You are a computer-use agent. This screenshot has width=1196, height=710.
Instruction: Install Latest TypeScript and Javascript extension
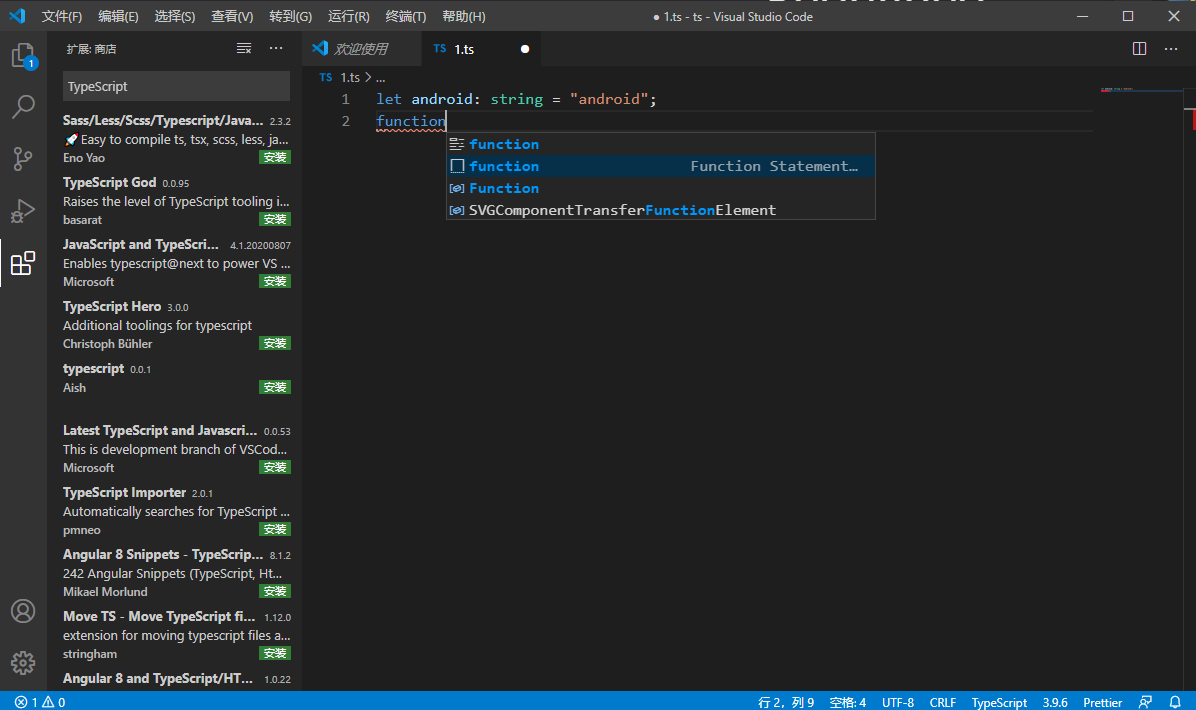point(275,467)
